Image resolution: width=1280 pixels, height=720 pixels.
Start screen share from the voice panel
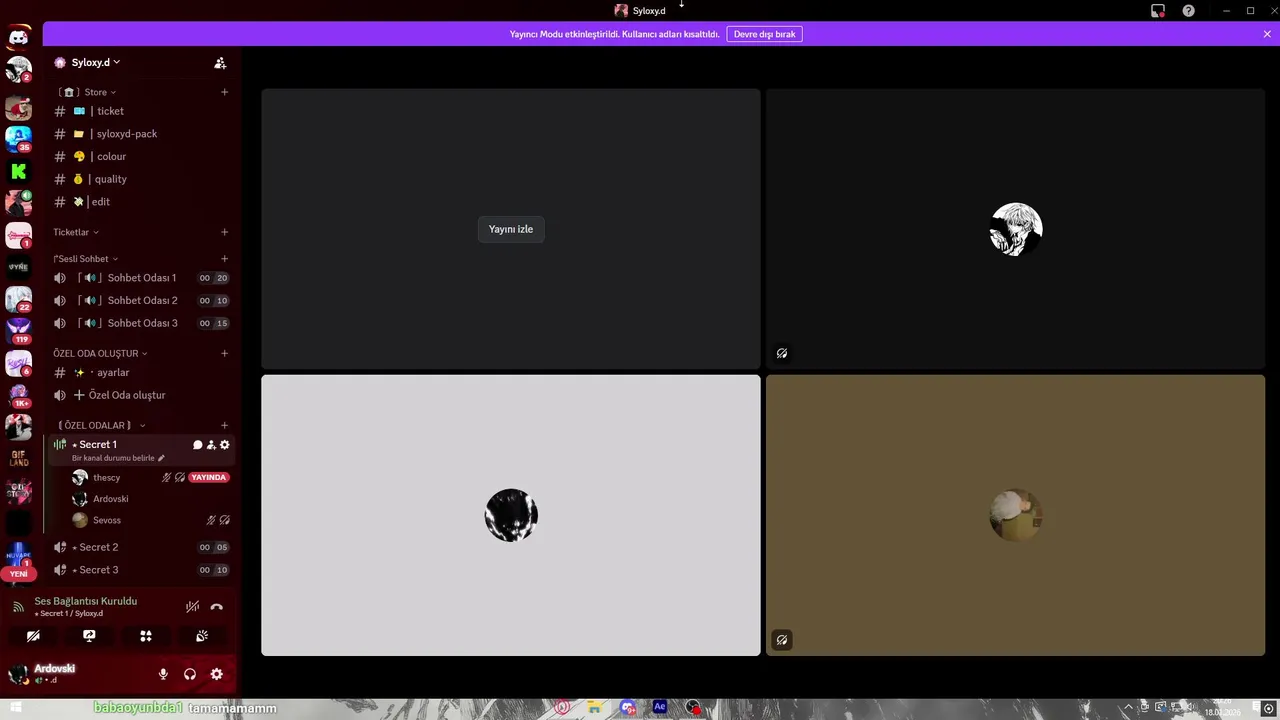tap(89, 636)
